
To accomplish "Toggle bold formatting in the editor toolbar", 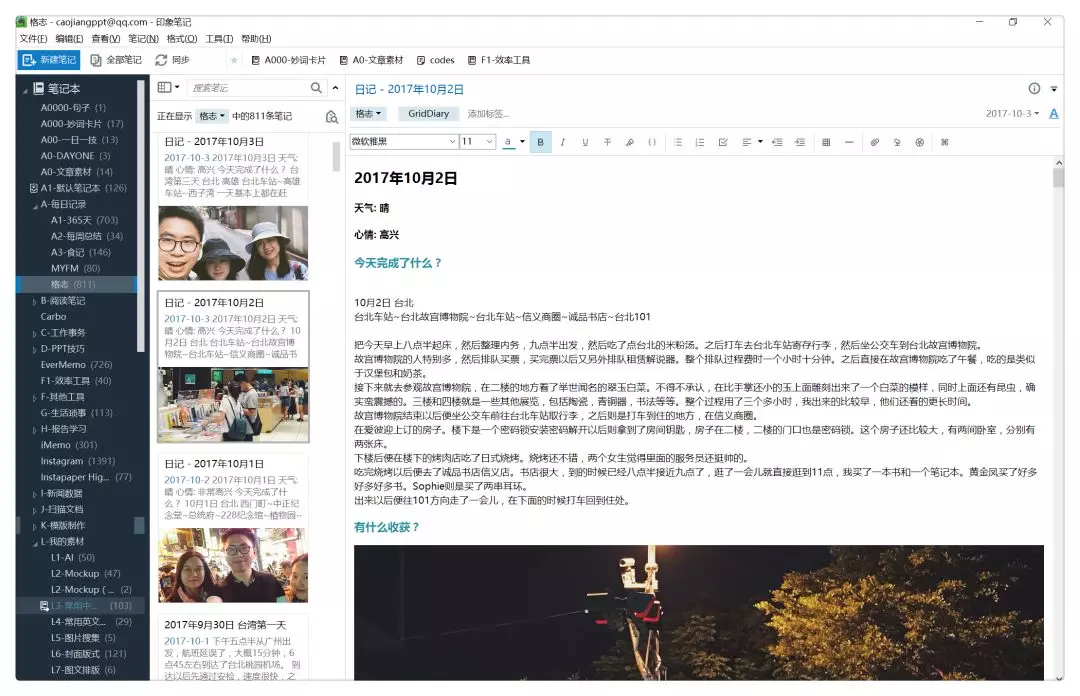I will (540, 142).
